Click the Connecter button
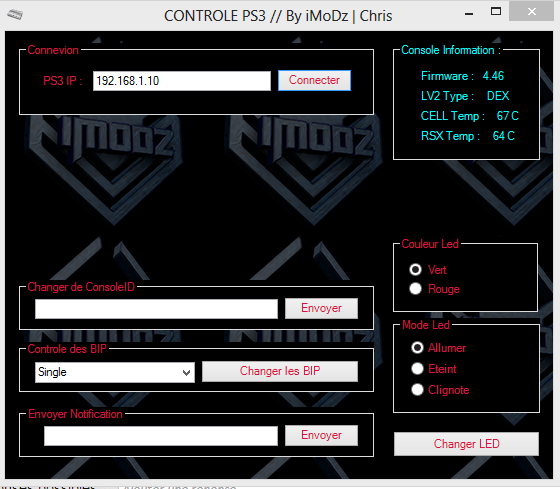 pos(314,80)
